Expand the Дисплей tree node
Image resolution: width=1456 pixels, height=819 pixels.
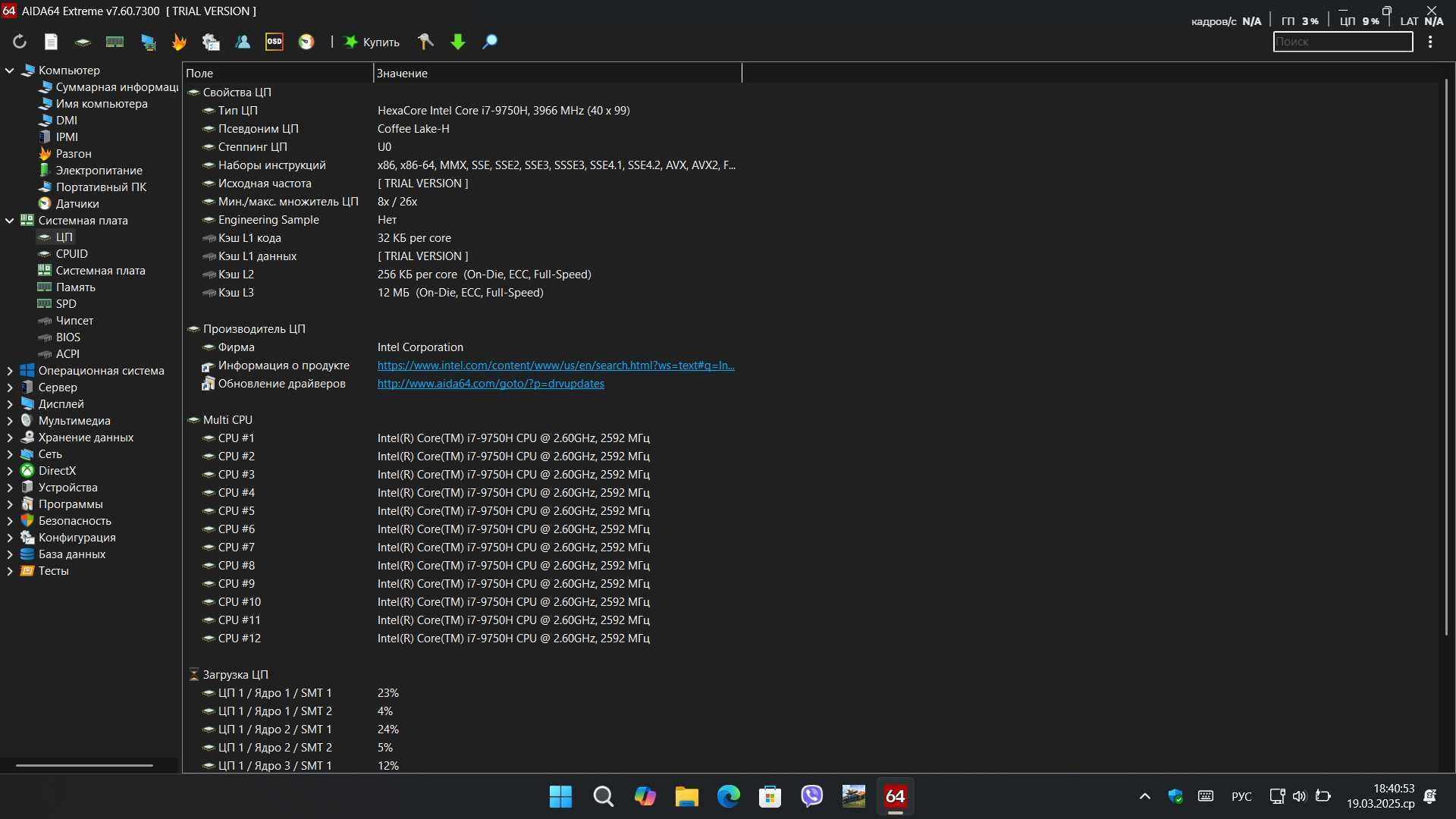(x=10, y=403)
